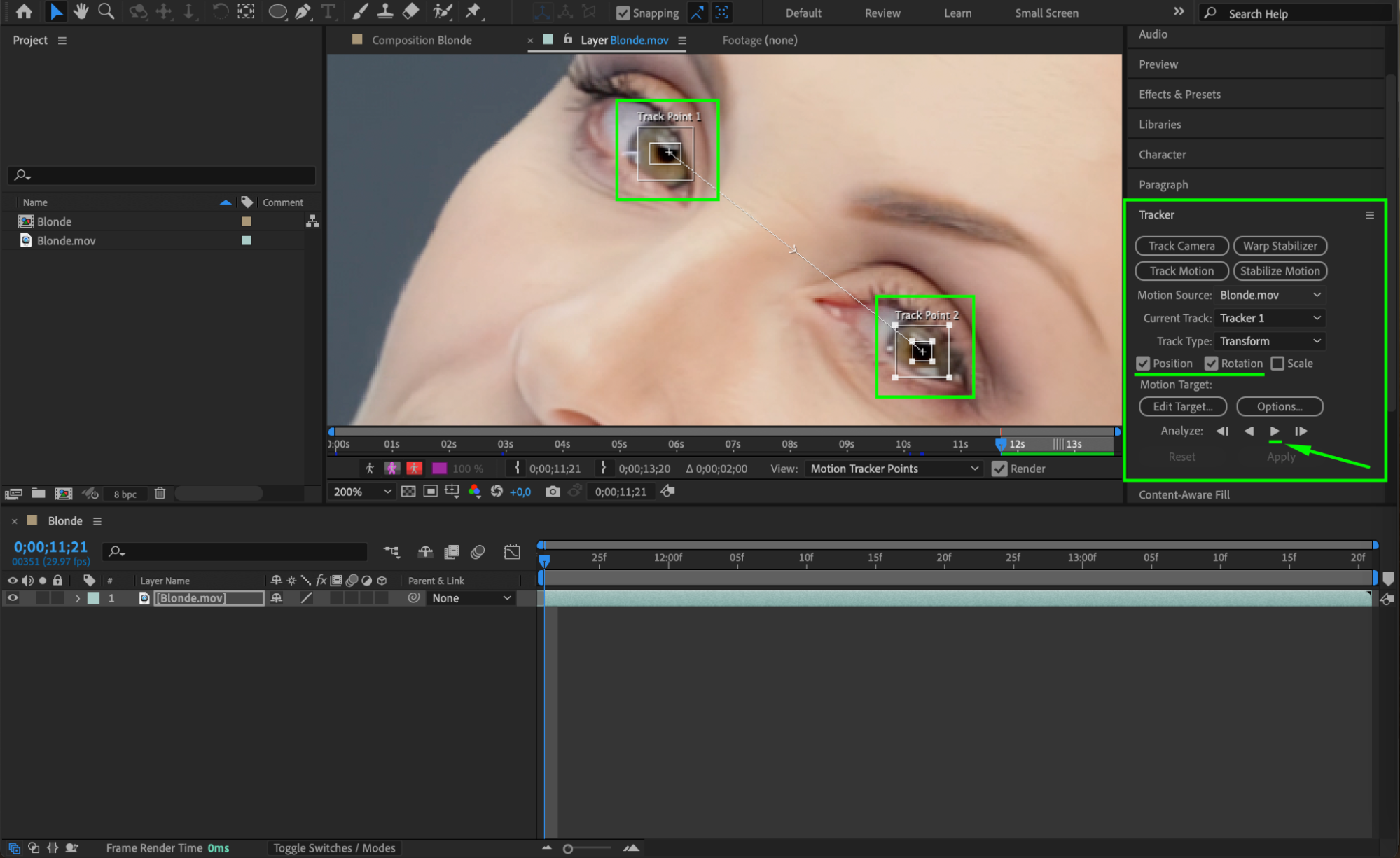Enable the Scale checkbox in Tracker

pos(1278,364)
